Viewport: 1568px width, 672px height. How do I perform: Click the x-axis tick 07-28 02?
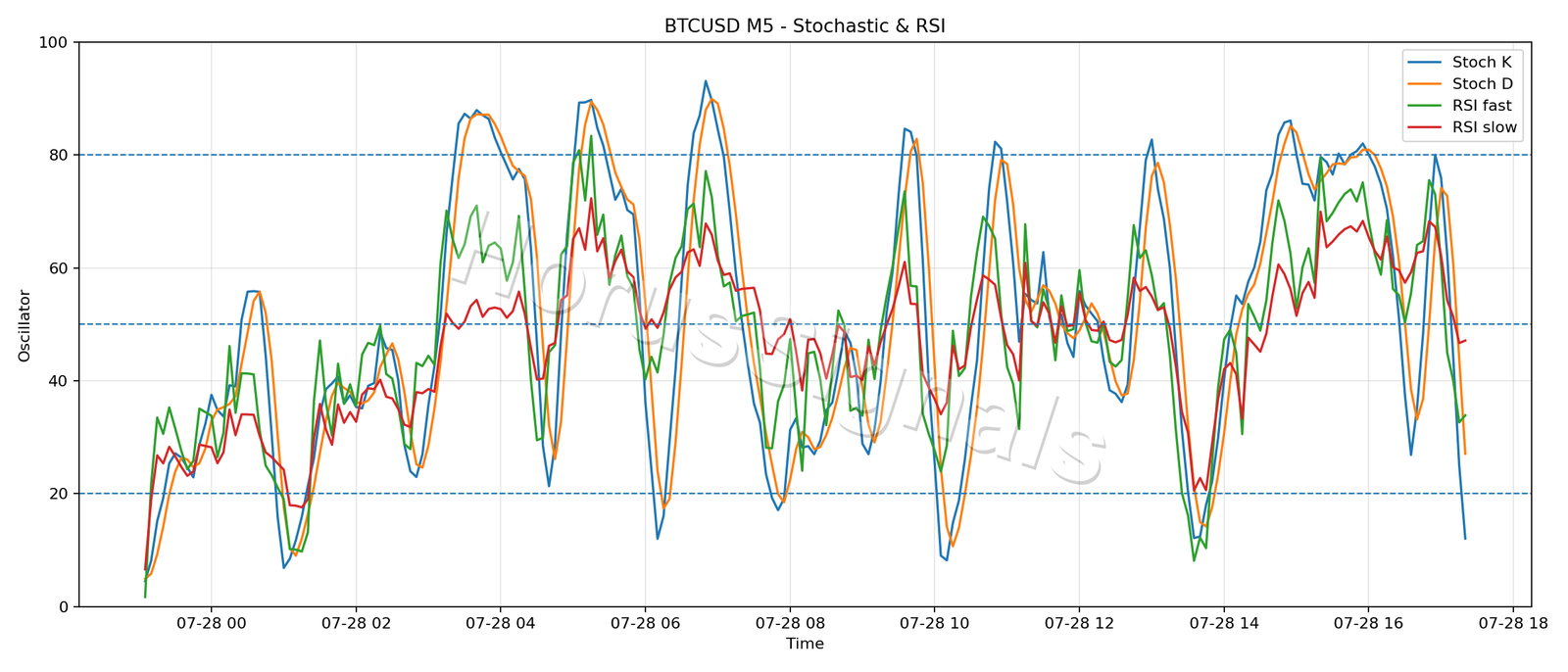click(x=355, y=623)
